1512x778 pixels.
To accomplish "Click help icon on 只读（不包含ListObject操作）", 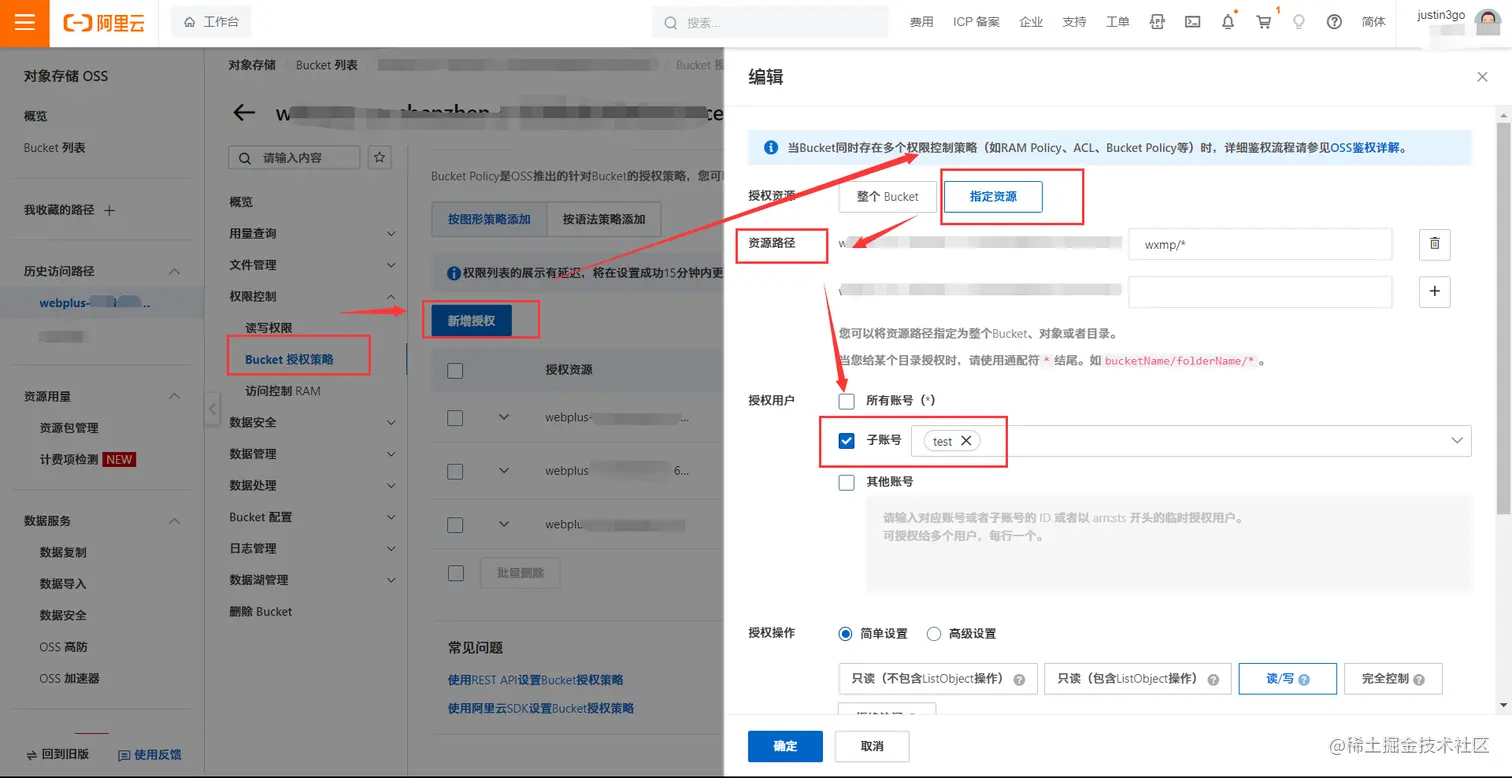I will click(x=1019, y=679).
